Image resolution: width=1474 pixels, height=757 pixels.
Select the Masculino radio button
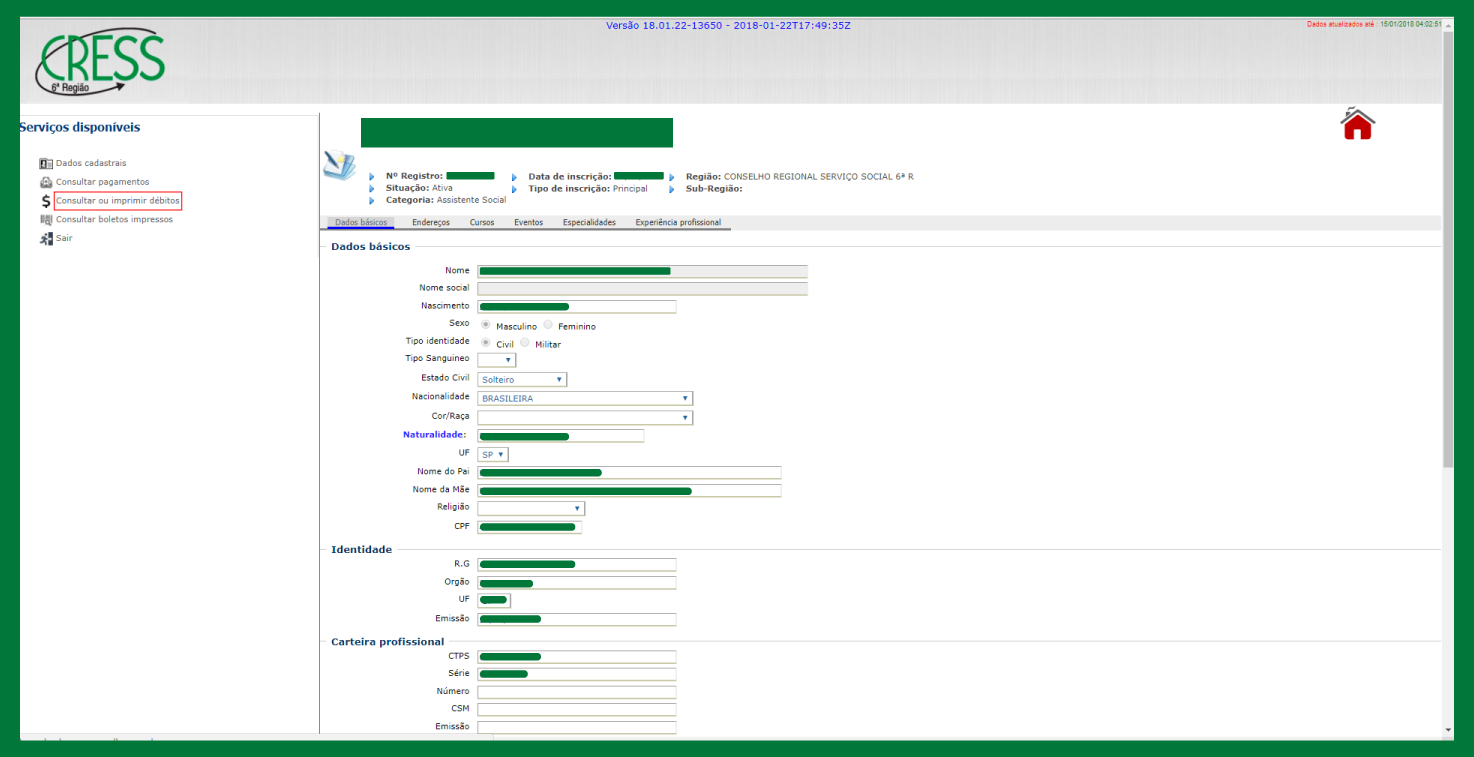point(486,325)
